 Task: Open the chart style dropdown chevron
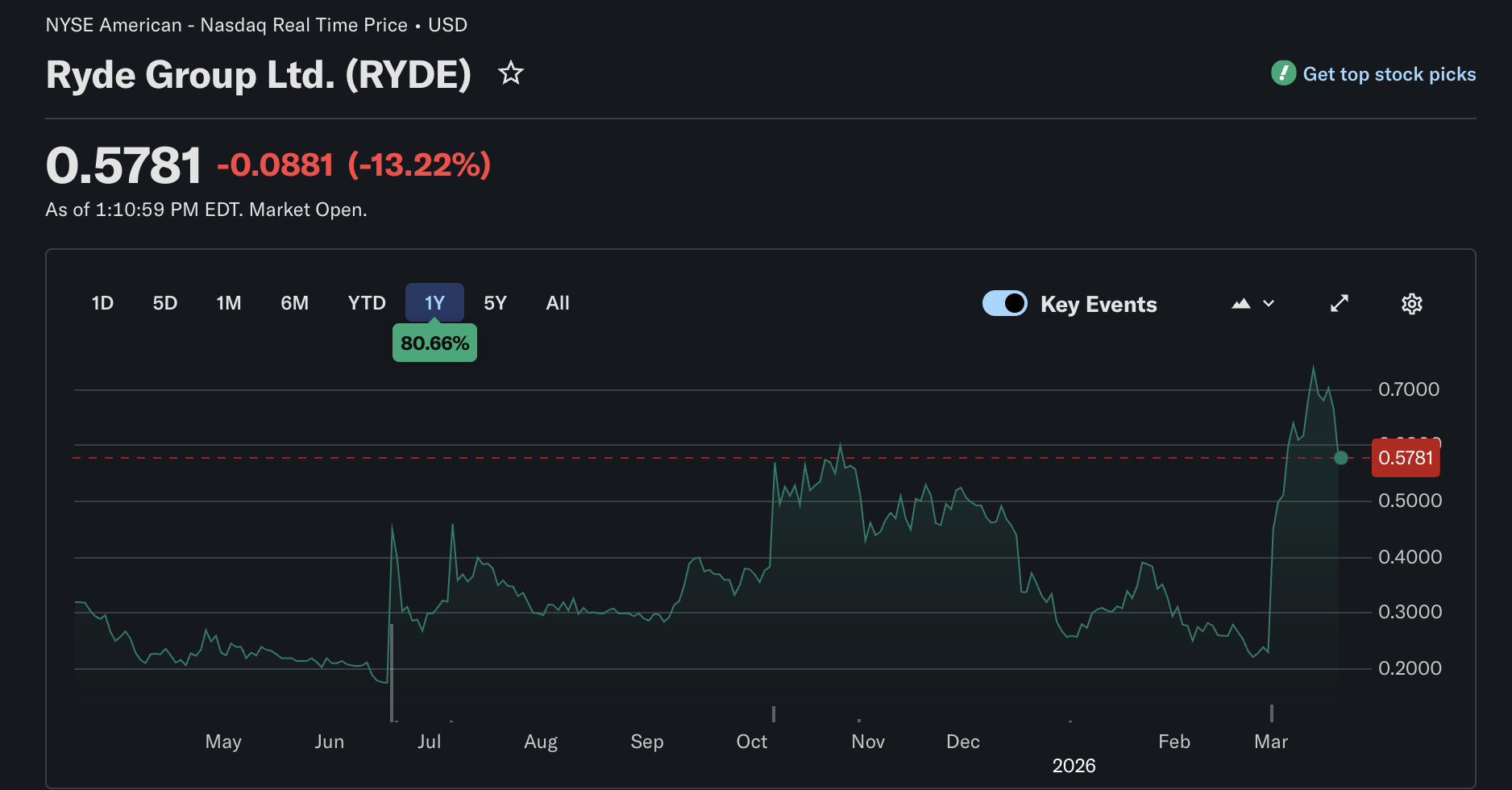pyautogui.click(x=1269, y=304)
